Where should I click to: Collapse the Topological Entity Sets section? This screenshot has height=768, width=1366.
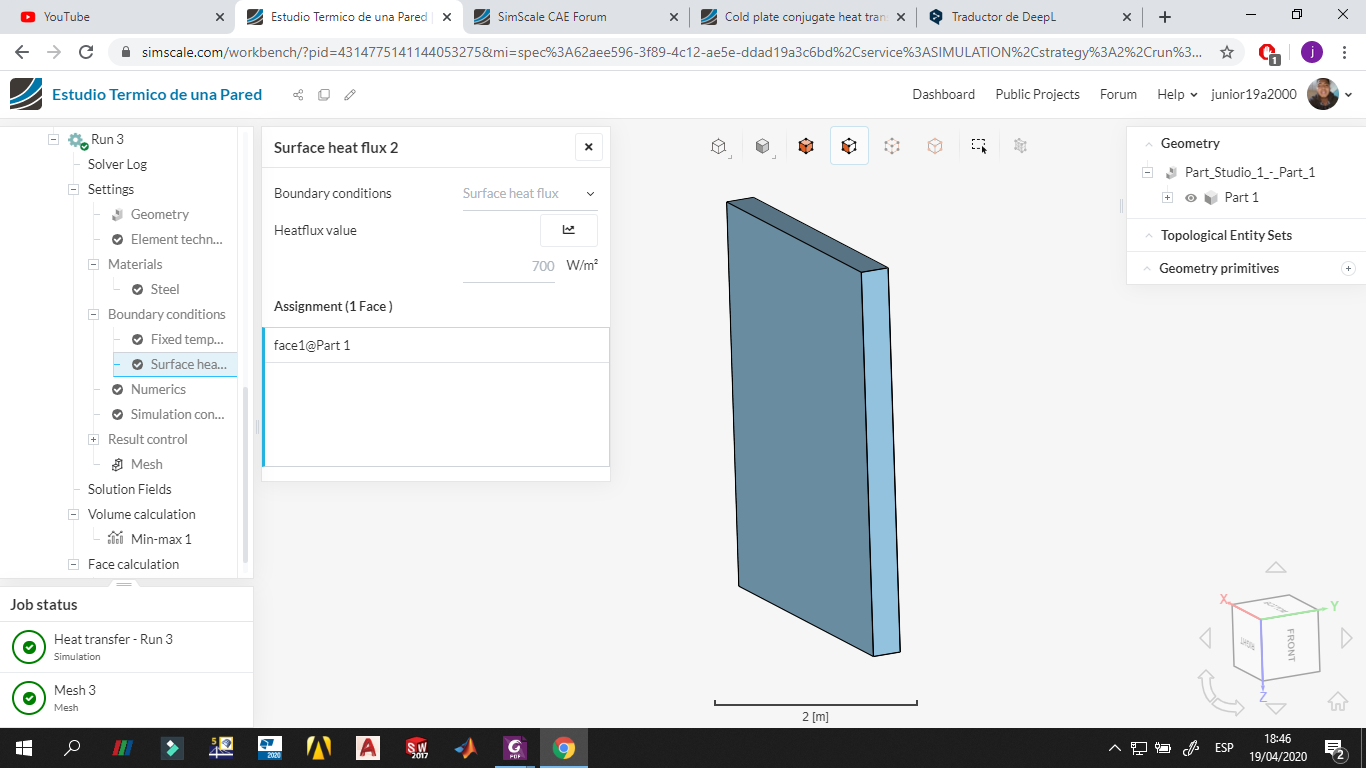pos(1149,235)
